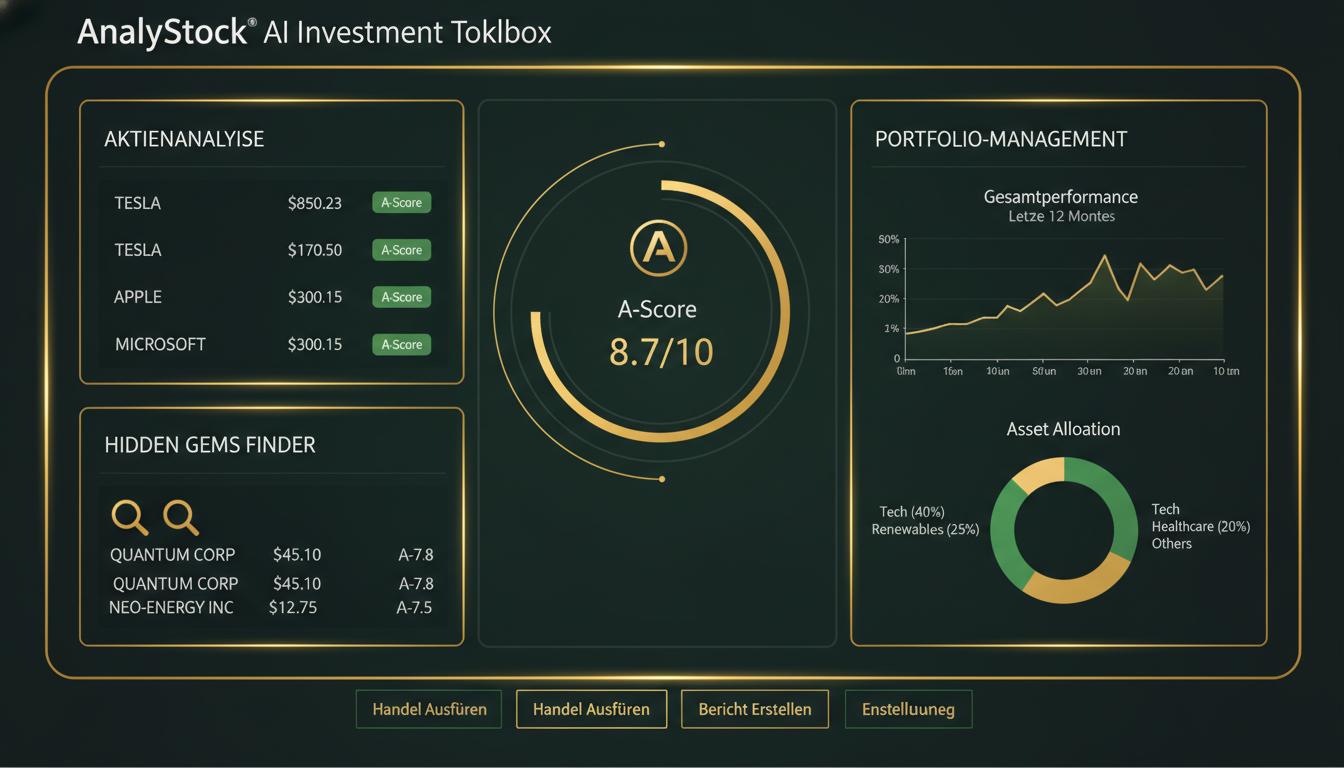This screenshot has width=1344, height=768.
Task: Select the MICROSOFT stock name
Action: point(160,344)
